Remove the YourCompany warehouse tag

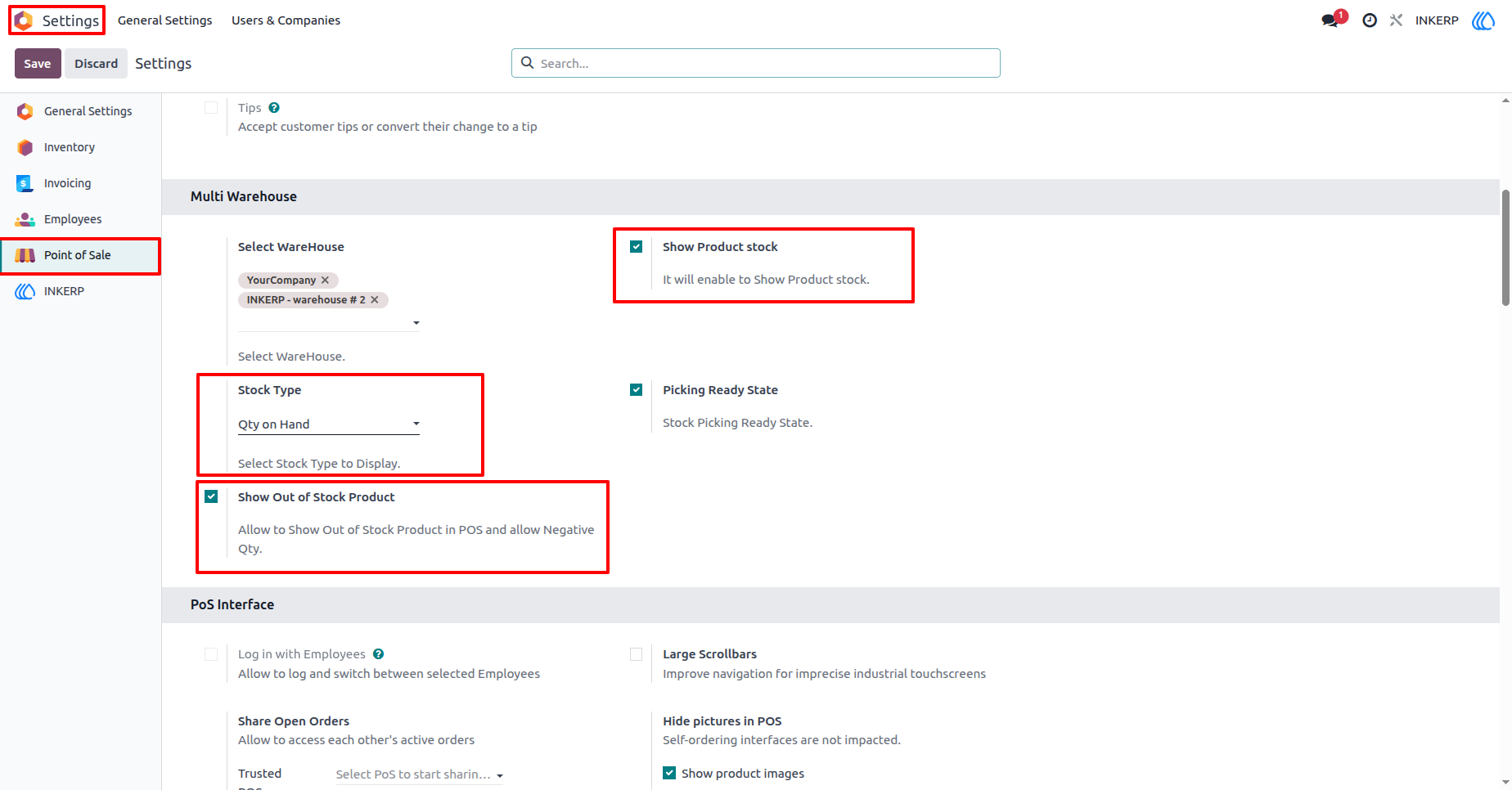(325, 280)
